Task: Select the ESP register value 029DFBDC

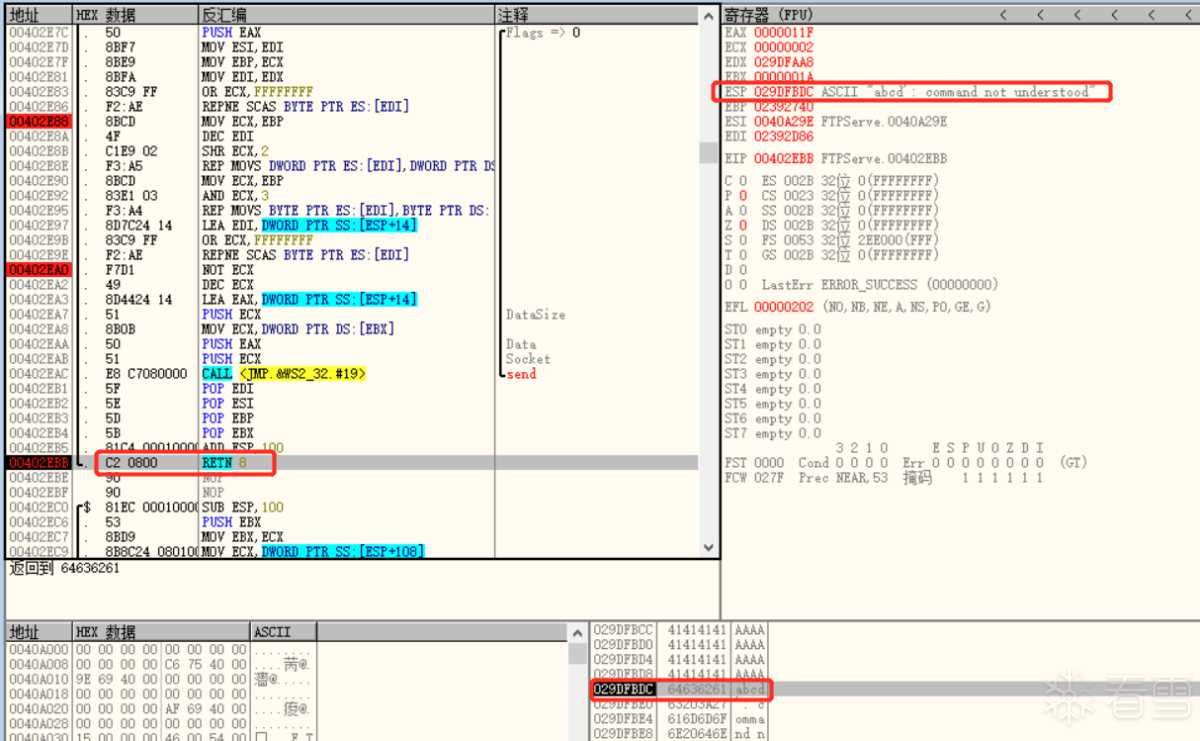Action: [784, 92]
